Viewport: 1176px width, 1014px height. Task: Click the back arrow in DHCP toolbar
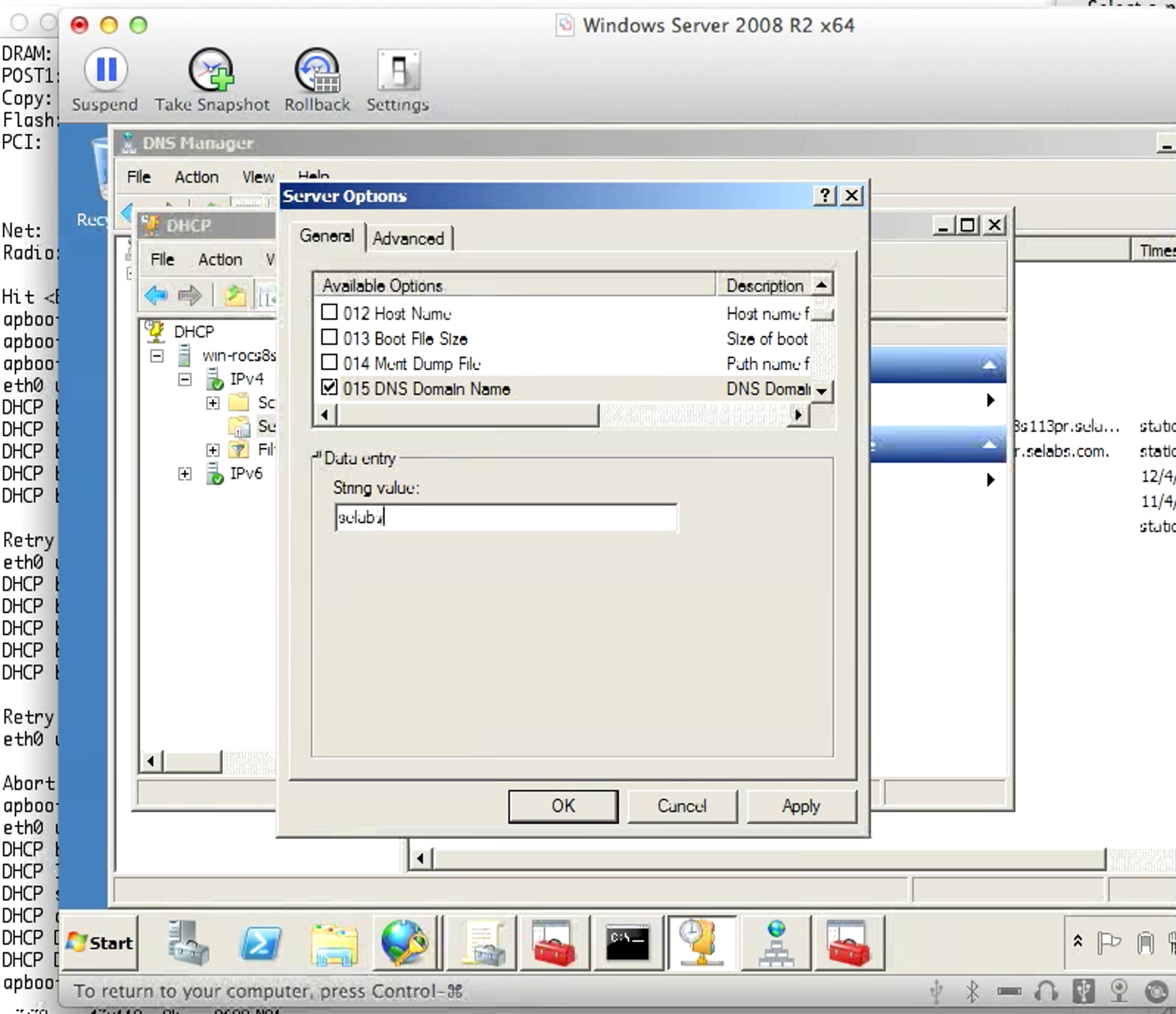(x=156, y=295)
